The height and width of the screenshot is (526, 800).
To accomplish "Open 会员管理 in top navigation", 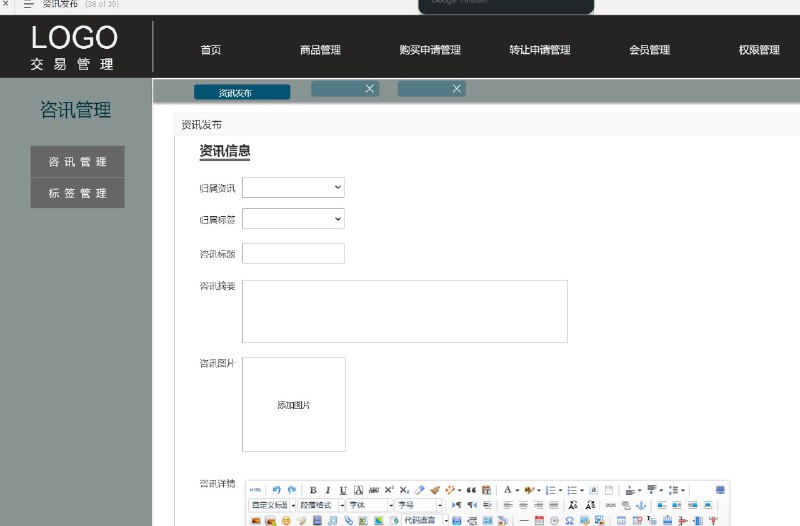I will click(649, 50).
